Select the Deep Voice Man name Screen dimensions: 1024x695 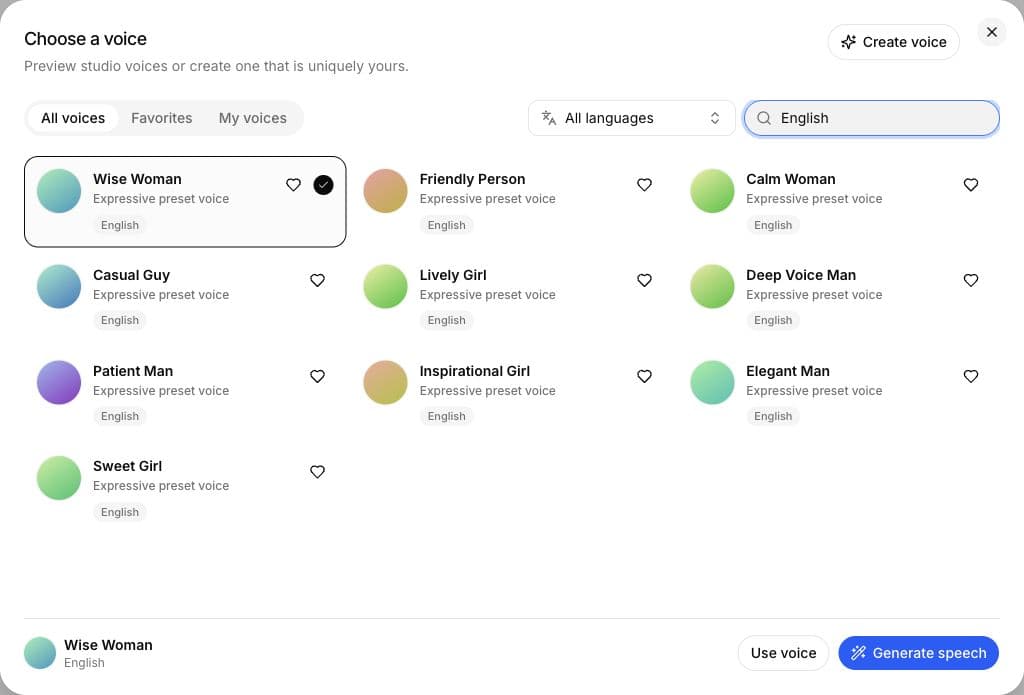(801, 275)
